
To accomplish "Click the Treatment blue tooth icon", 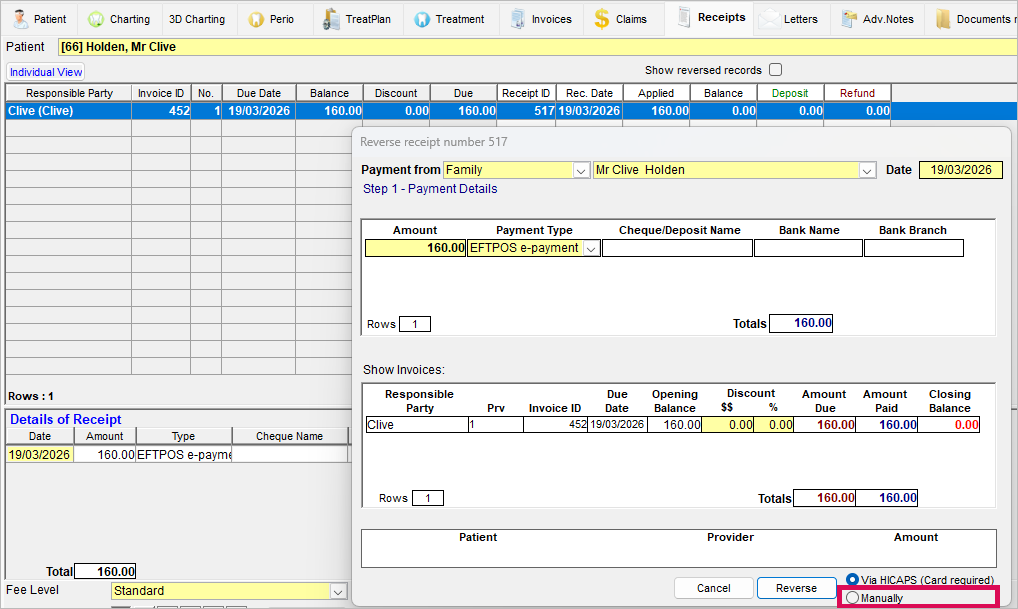I will point(421,19).
